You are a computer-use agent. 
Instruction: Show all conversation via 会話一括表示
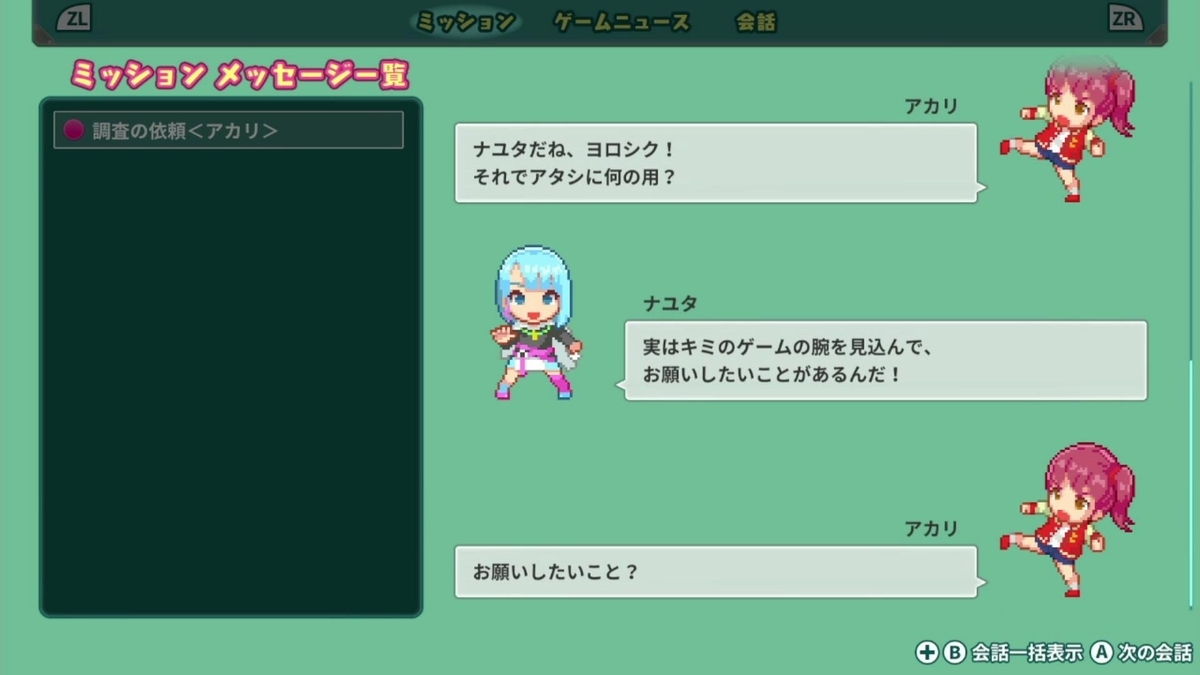(1027, 652)
